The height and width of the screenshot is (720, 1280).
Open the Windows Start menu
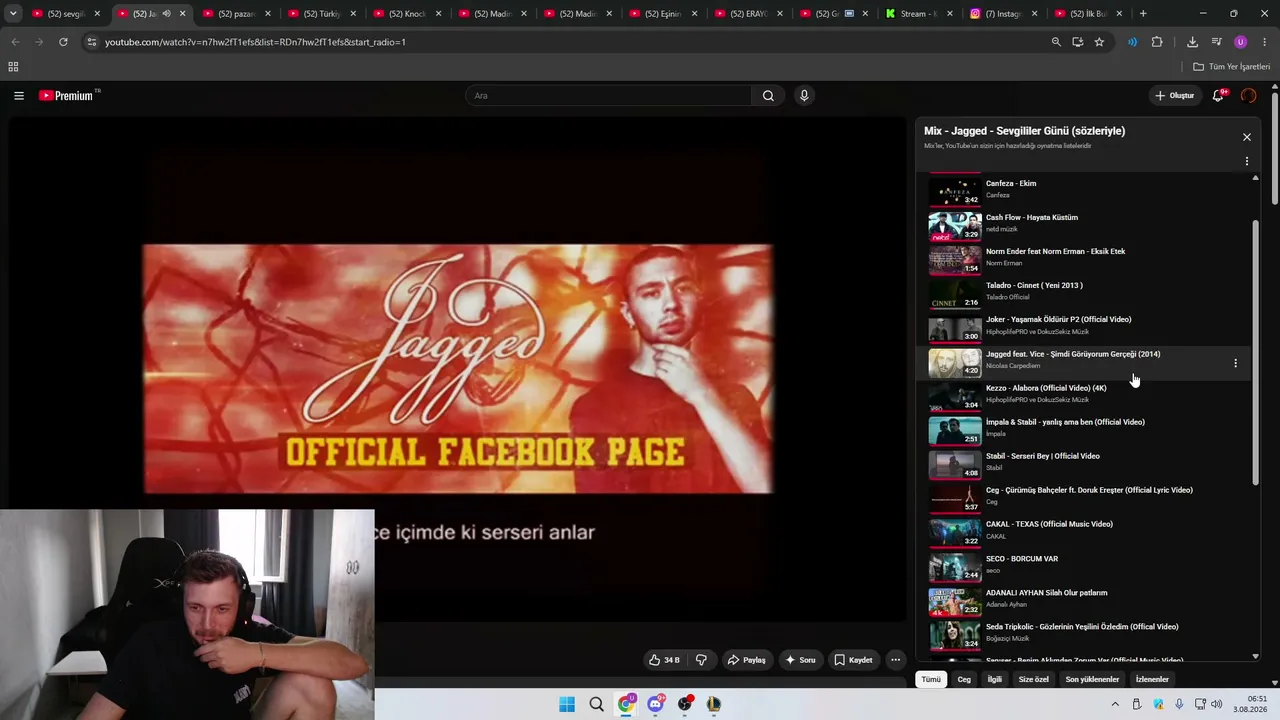(567, 704)
